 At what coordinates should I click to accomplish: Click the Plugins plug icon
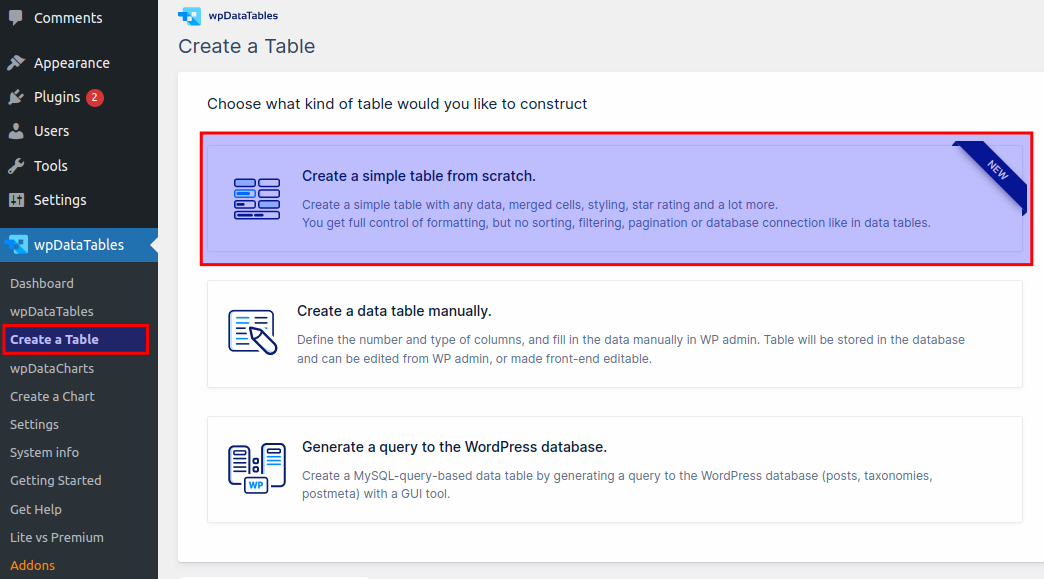[x=16, y=96]
